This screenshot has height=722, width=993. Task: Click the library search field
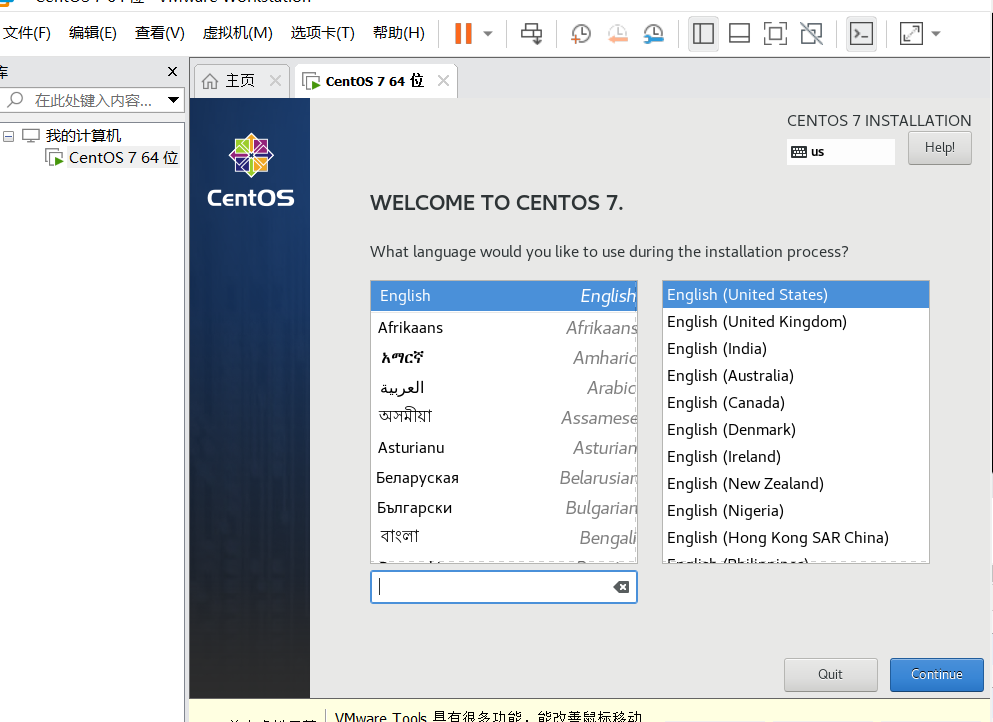[92, 100]
